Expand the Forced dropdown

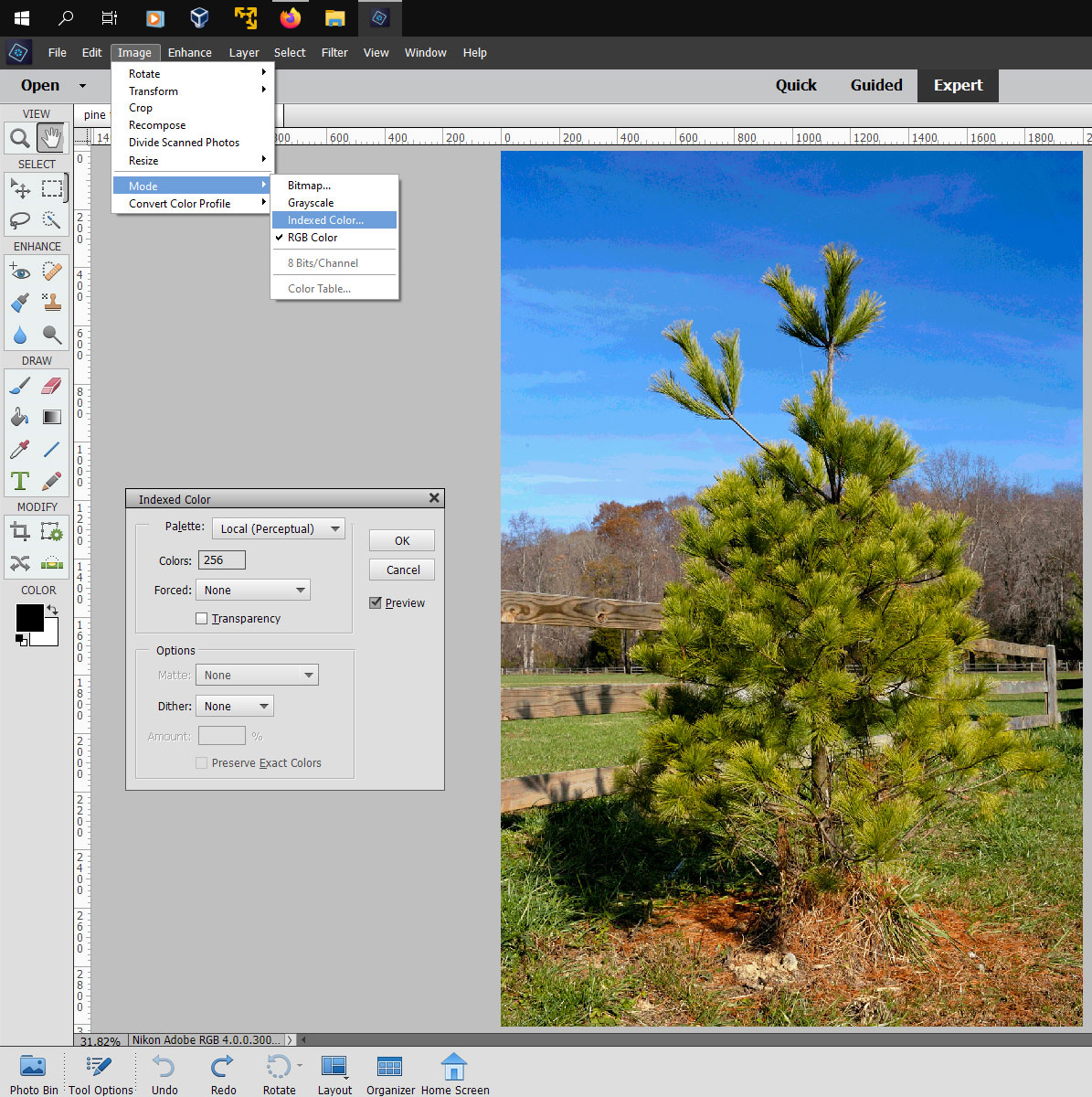coord(252,590)
